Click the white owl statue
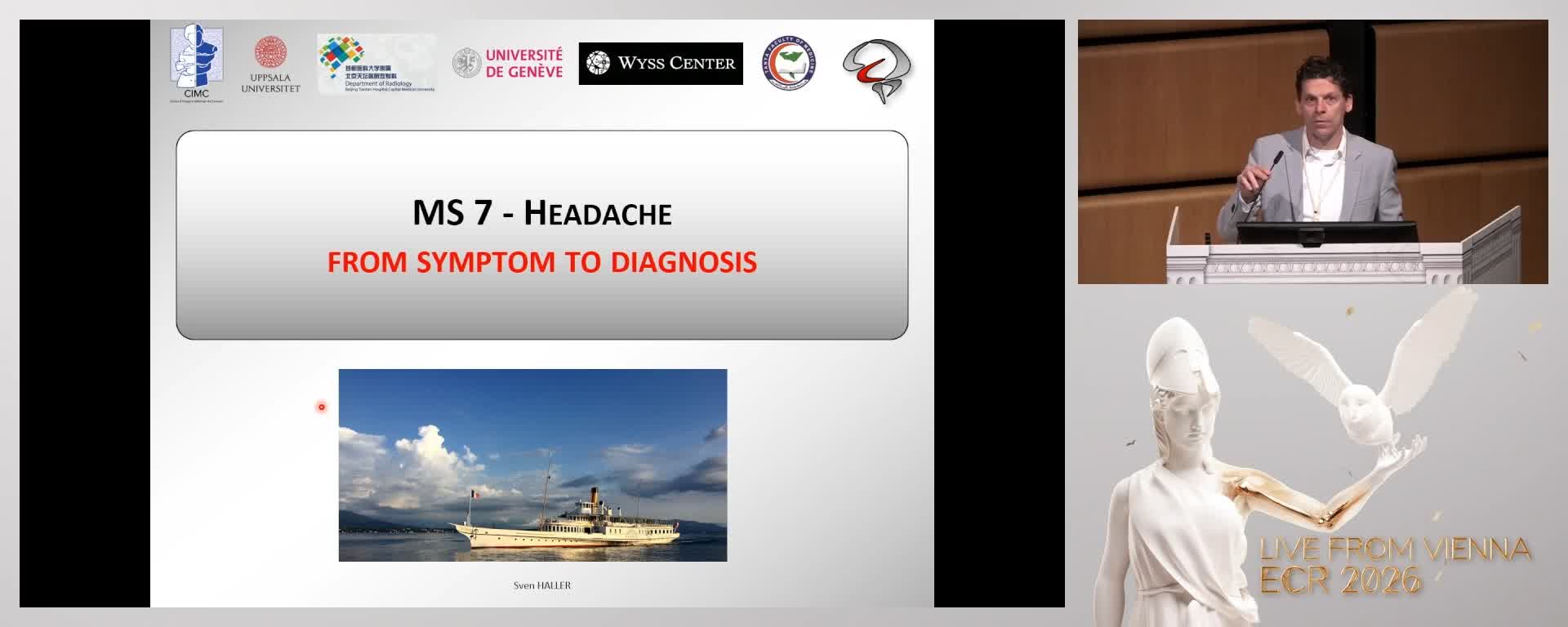Image resolution: width=1568 pixels, height=627 pixels. pos(1364,384)
